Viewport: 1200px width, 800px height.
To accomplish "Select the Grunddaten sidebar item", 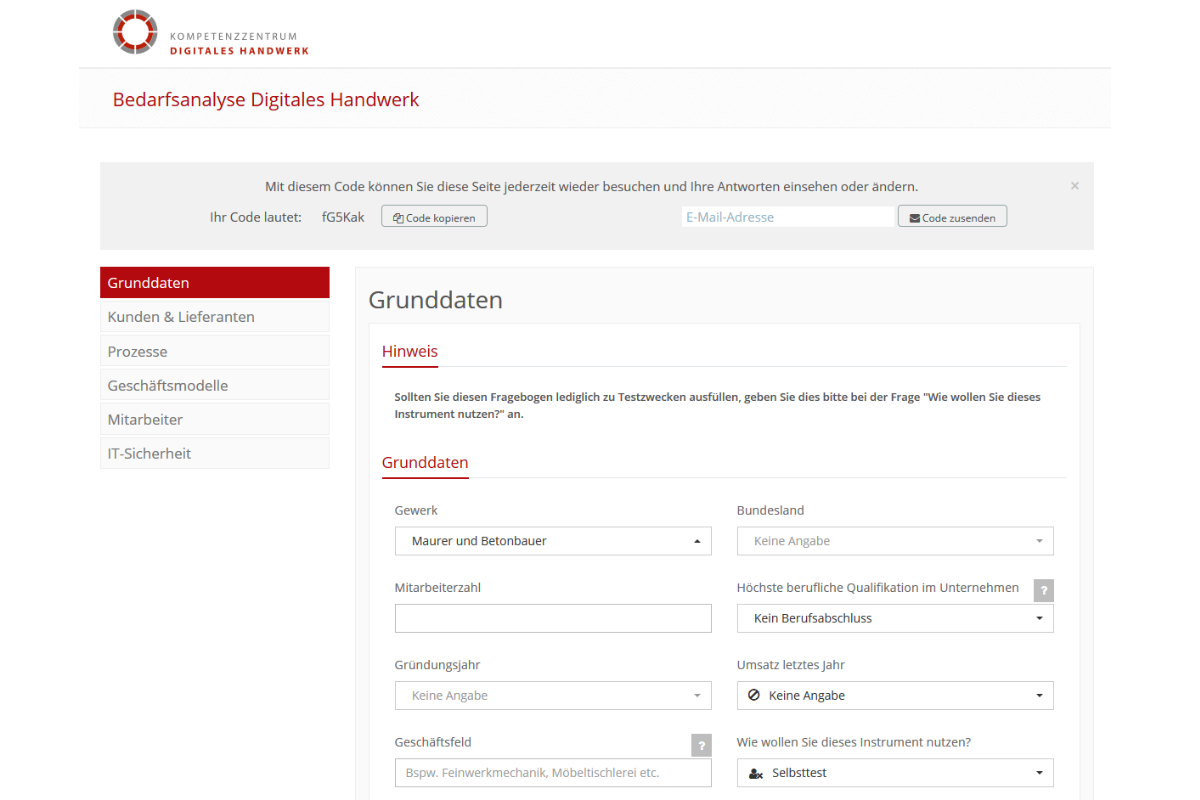I will [x=214, y=283].
